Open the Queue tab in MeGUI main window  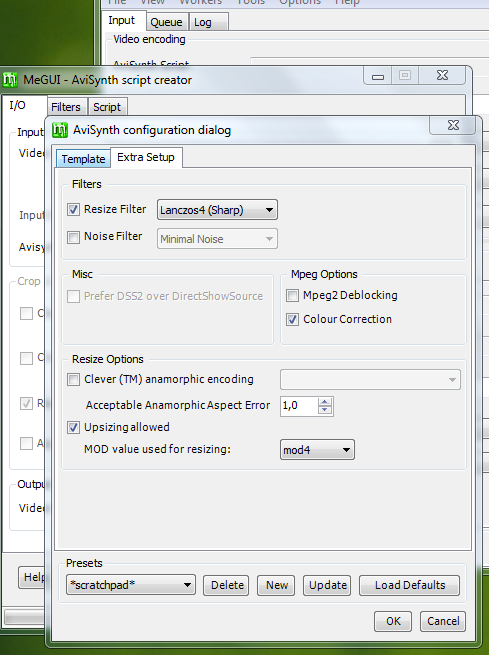[166, 22]
